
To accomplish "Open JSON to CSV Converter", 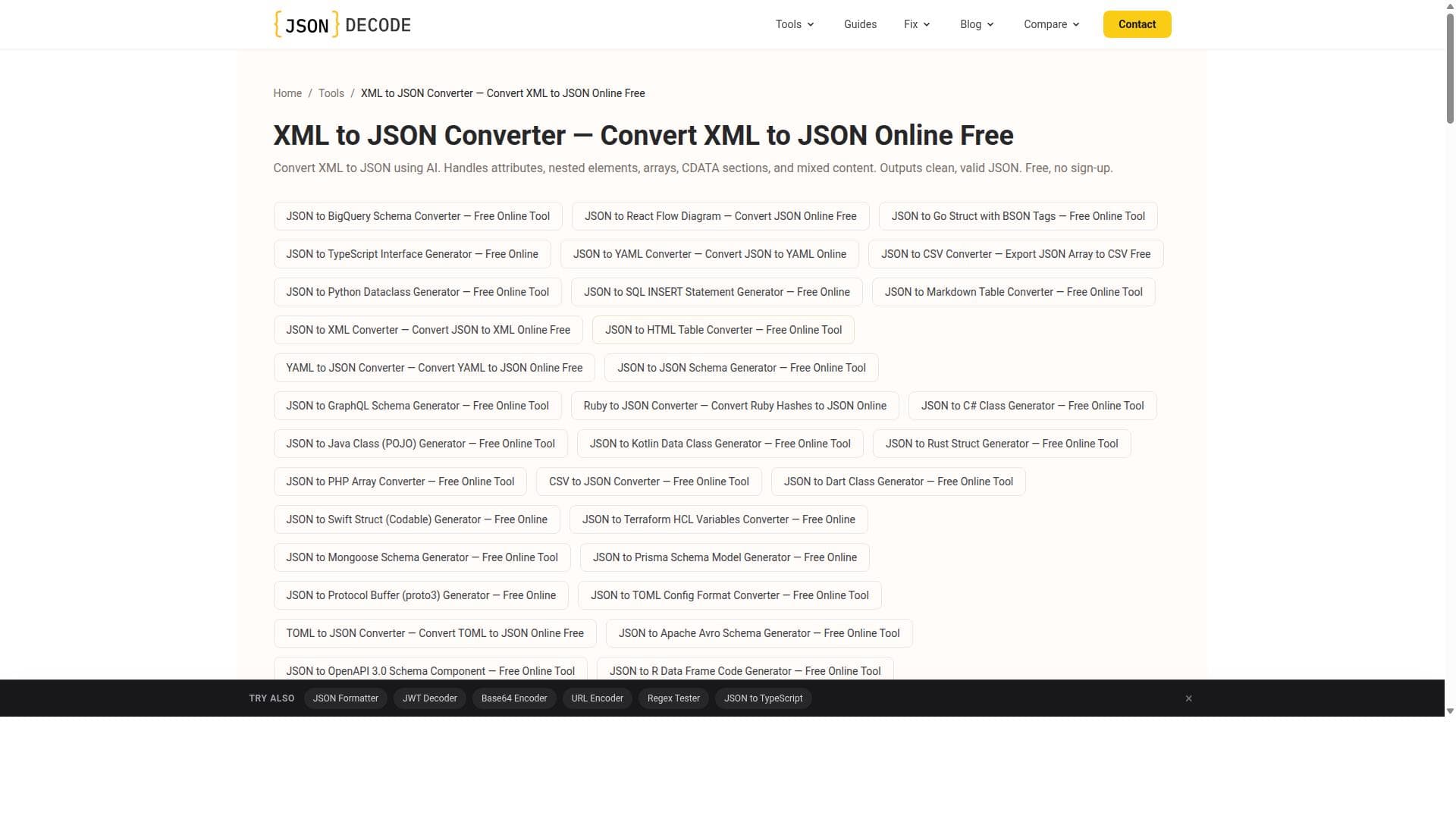I will point(1015,254).
